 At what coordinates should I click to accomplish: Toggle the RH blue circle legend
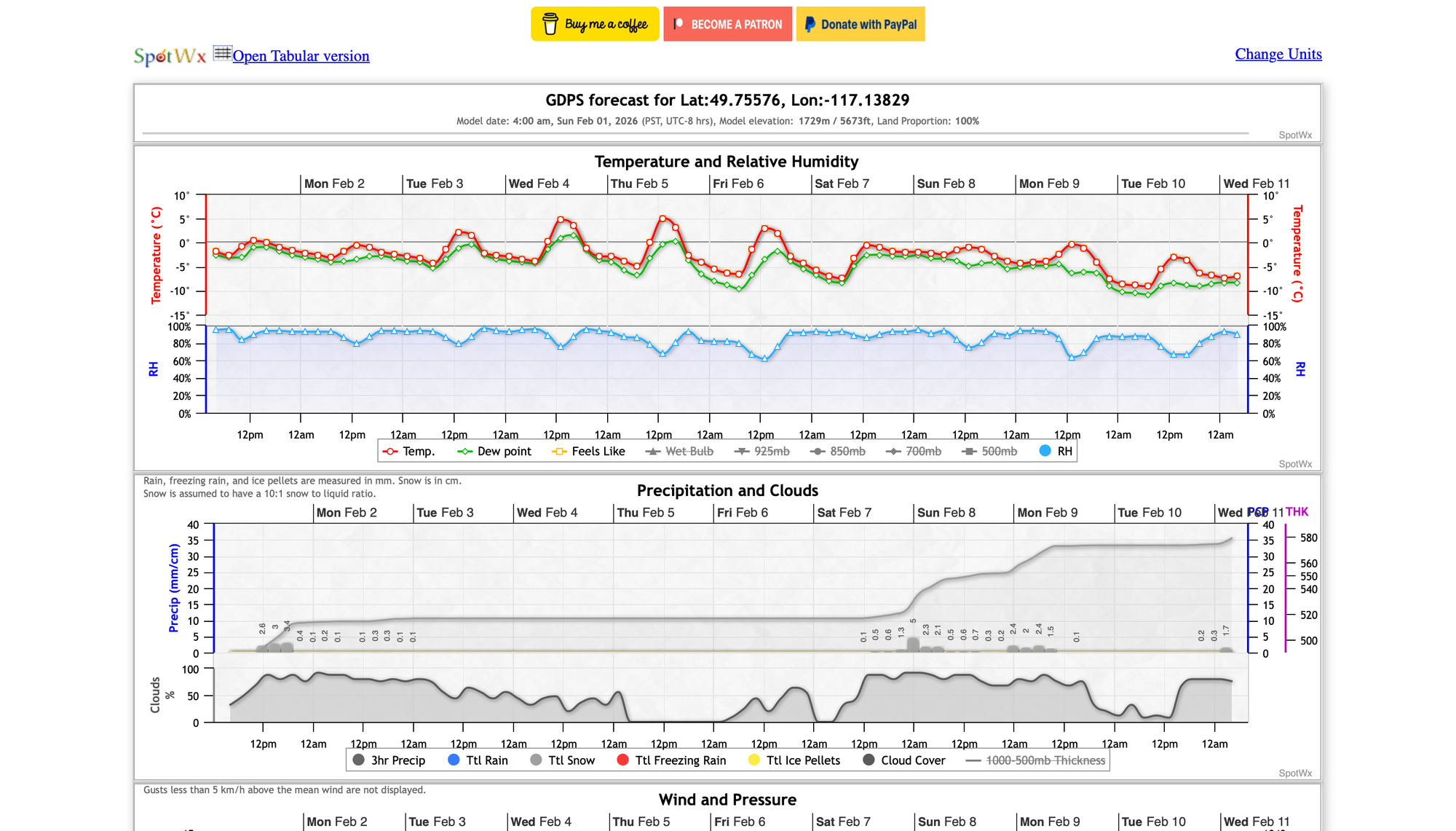pyautogui.click(x=1056, y=452)
